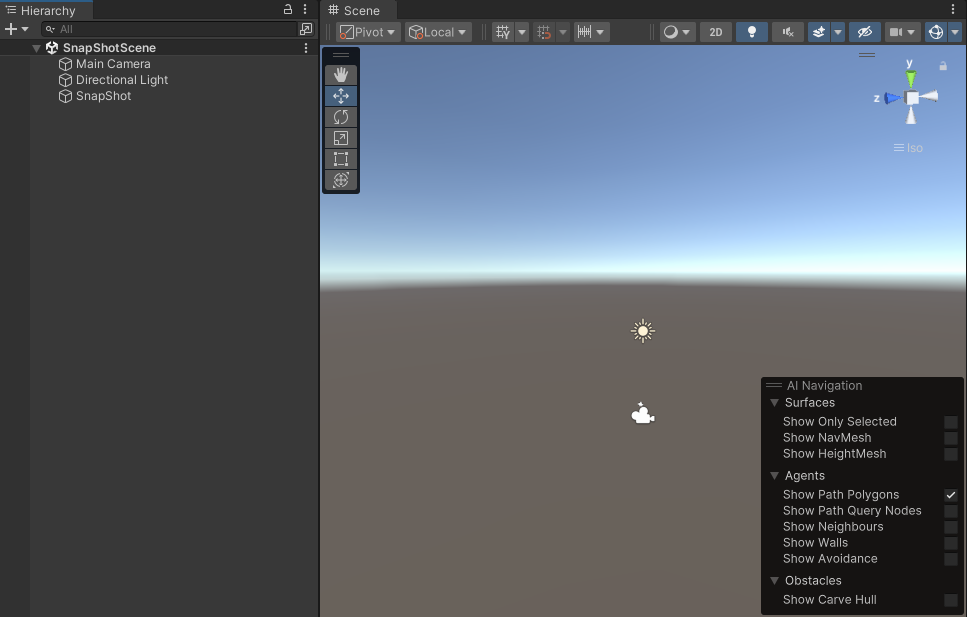Image resolution: width=967 pixels, height=617 pixels.
Task: Select the Scale tool
Action: [341, 138]
